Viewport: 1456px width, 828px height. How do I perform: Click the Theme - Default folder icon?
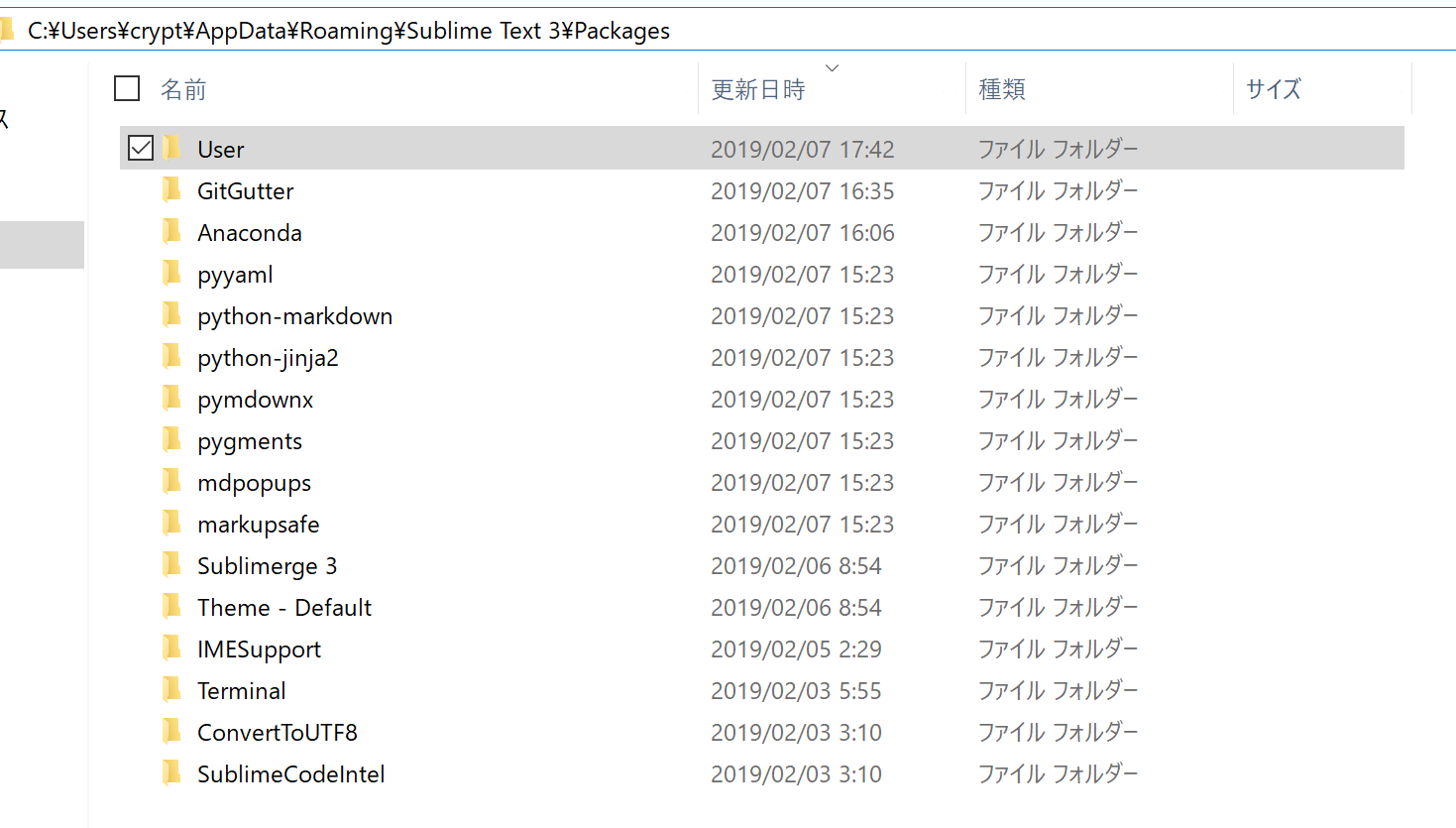click(x=172, y=607)
